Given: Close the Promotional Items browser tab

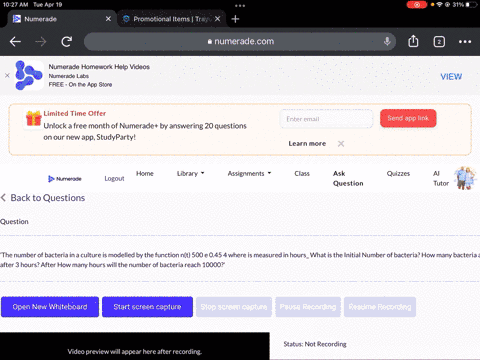Looking at the screenshot, I should click(x=218, y=19).
